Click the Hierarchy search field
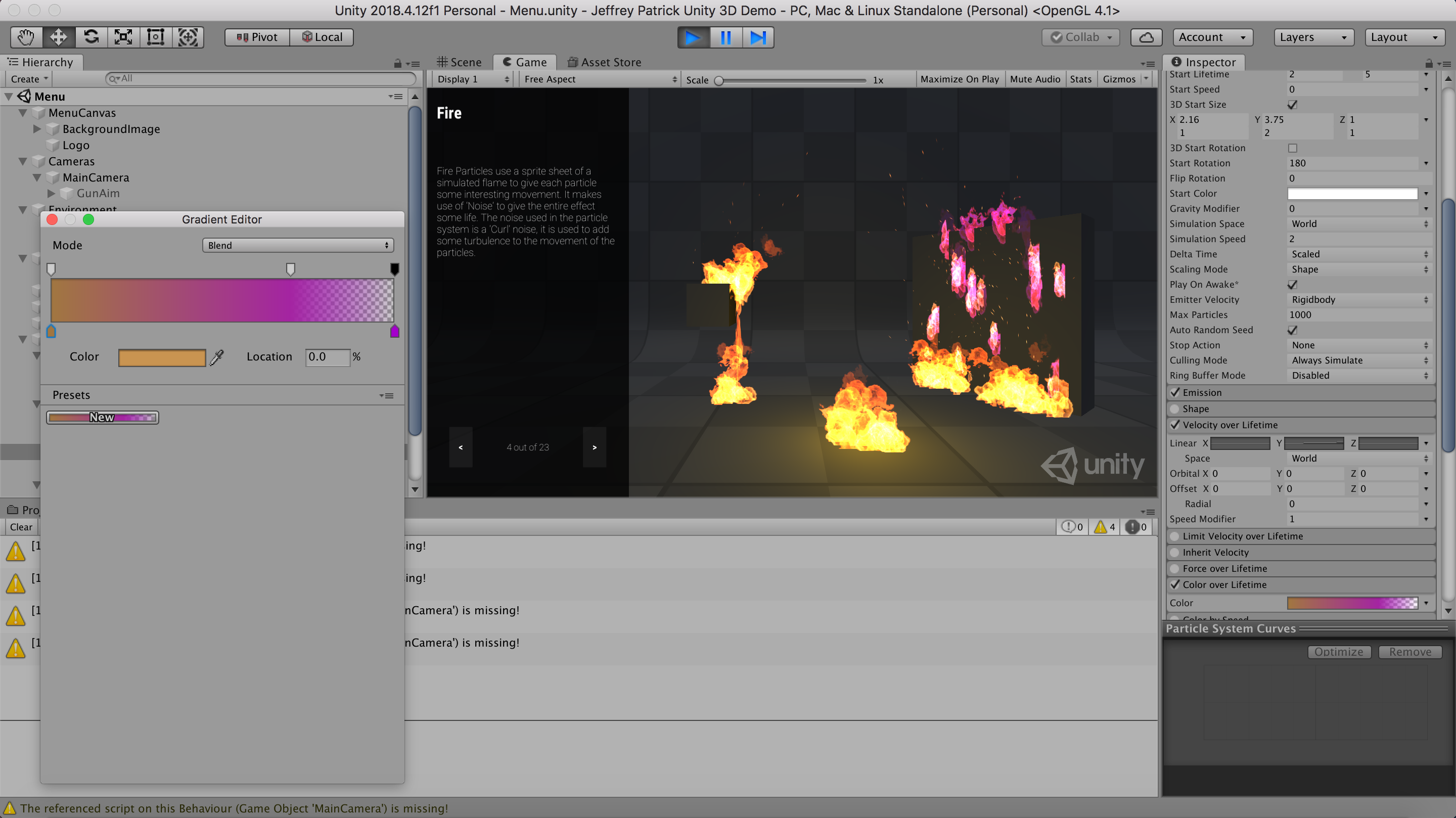The height and width of the screenshot is (818, 1456). click(x=261, y=78)
